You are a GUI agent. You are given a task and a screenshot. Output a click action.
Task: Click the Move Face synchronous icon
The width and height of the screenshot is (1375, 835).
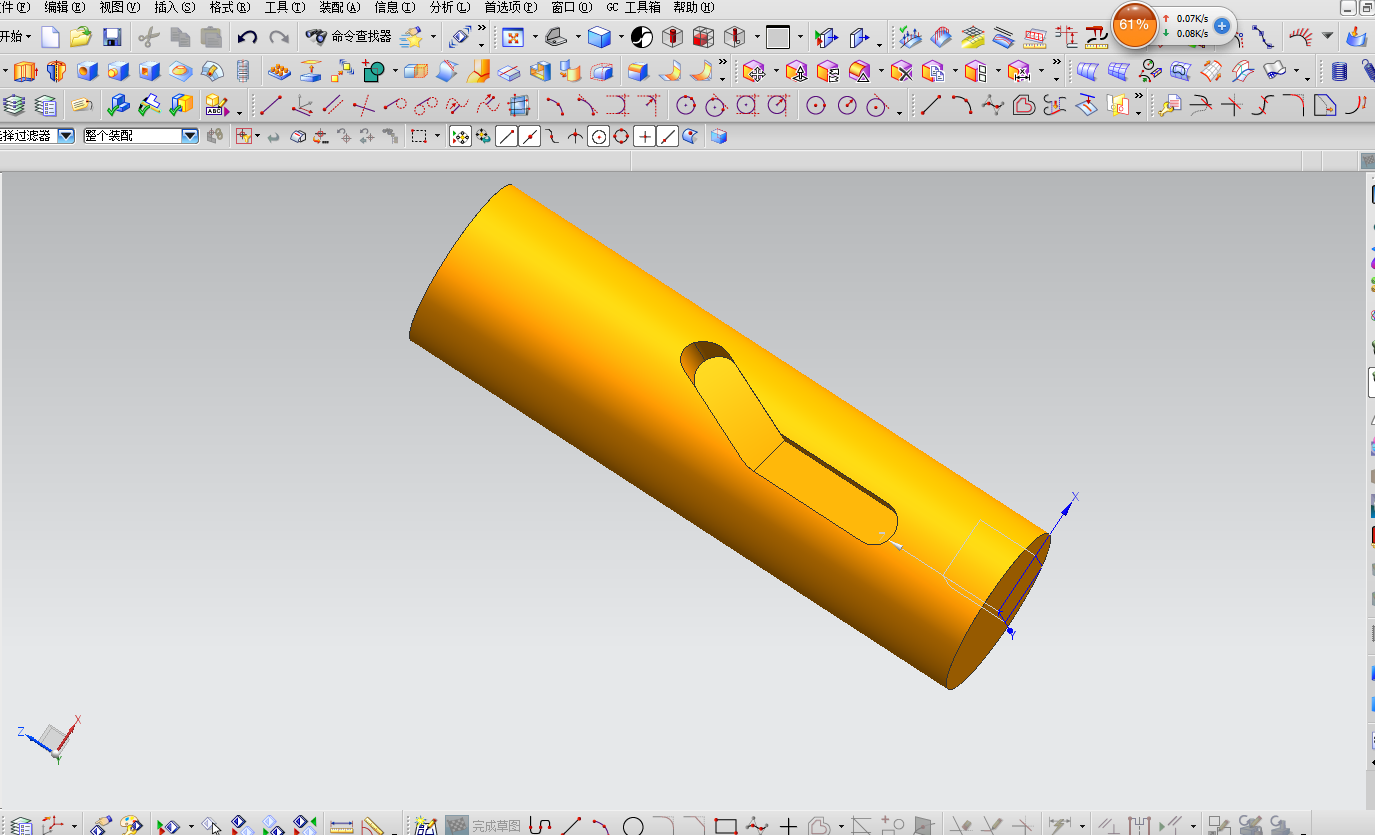(754, 71)
